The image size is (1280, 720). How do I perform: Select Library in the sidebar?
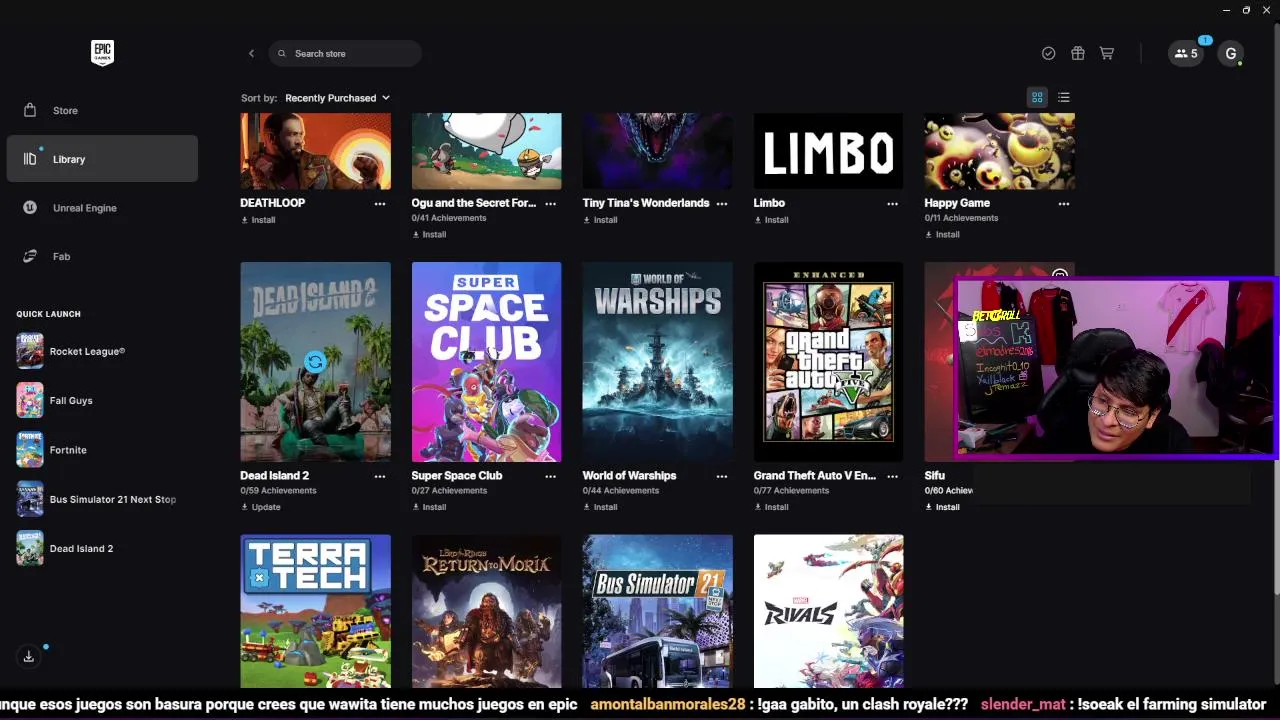click(x=102, y=159)
